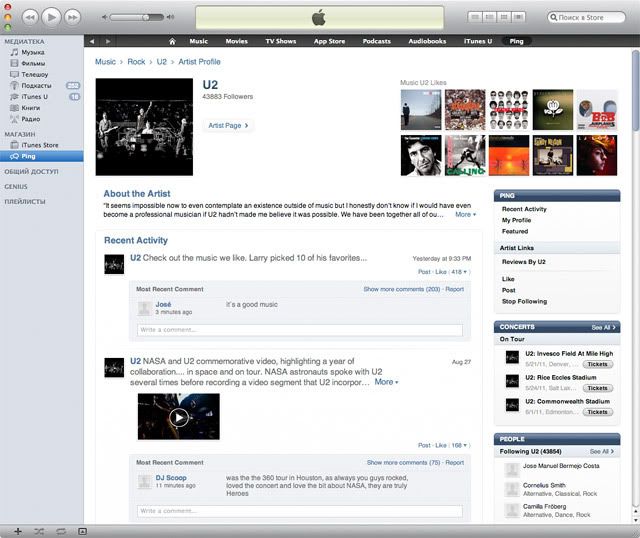Image resolution: width=640 pixels, height=538 pixels.
Task: Open Recent Activity in Ping panel
Action: [524, 209]
